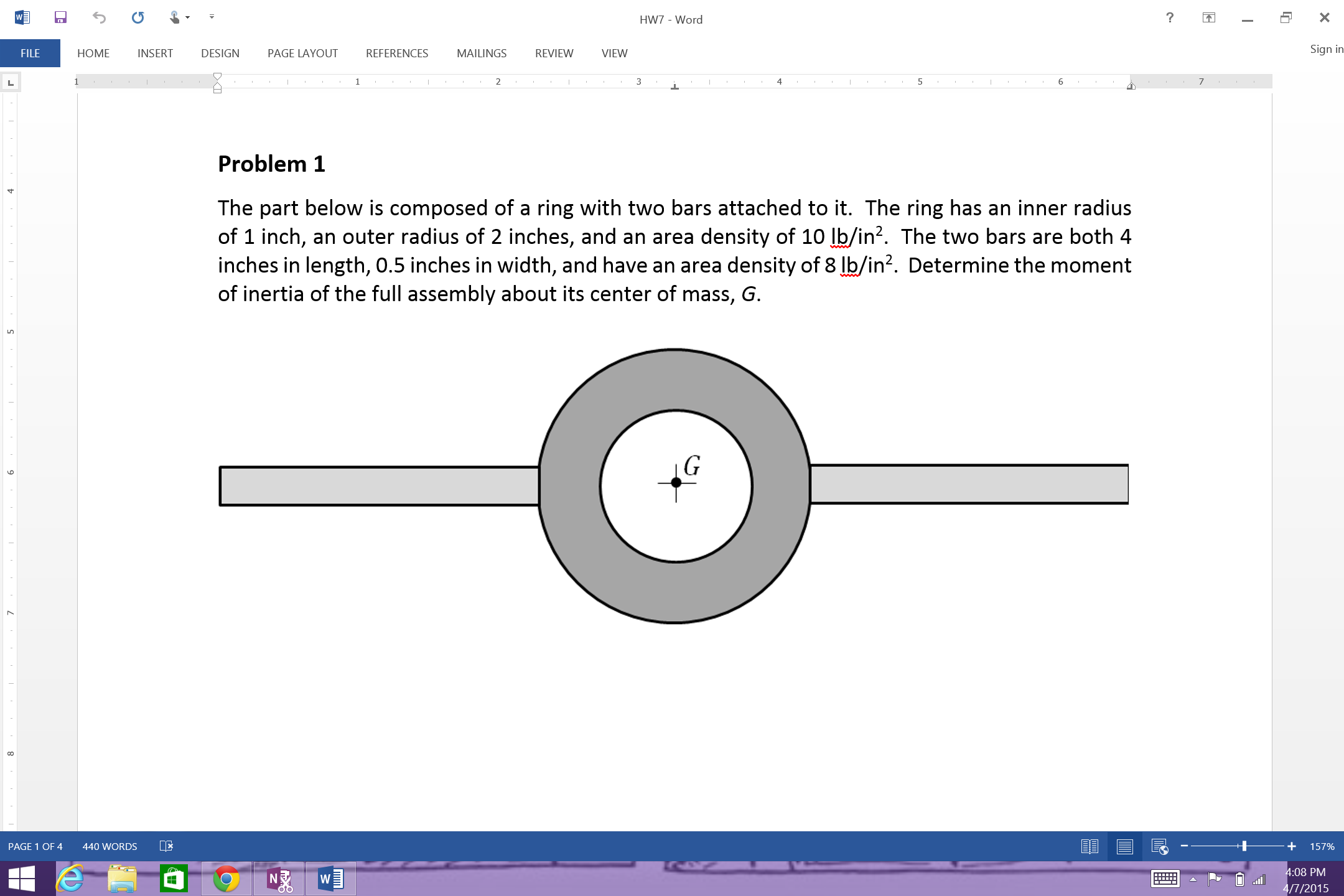Open Internet Explorer from the taskbar
Viewport: 1344px width, 896px height.
pyautogui.click(x=70, y=879)
